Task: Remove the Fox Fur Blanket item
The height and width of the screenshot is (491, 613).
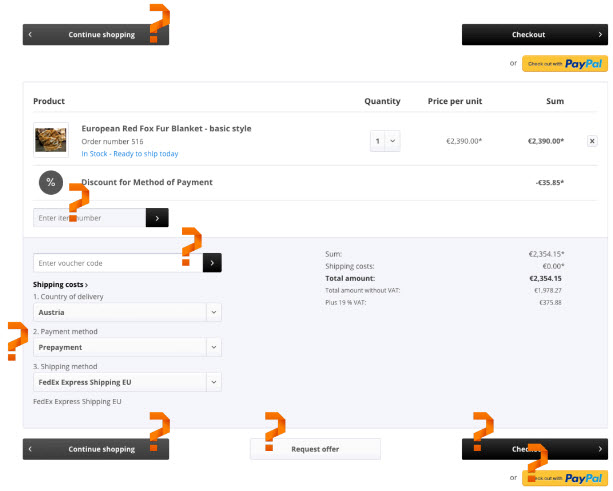Action: click(592, 141)
